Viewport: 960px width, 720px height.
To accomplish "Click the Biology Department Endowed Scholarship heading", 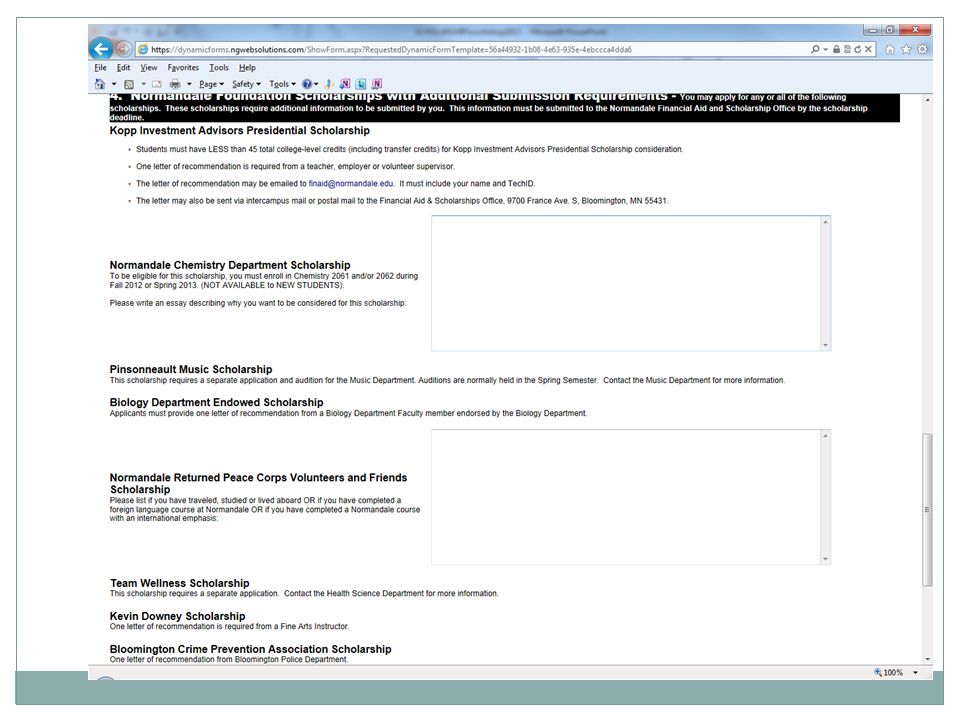I will click(216, 402).
